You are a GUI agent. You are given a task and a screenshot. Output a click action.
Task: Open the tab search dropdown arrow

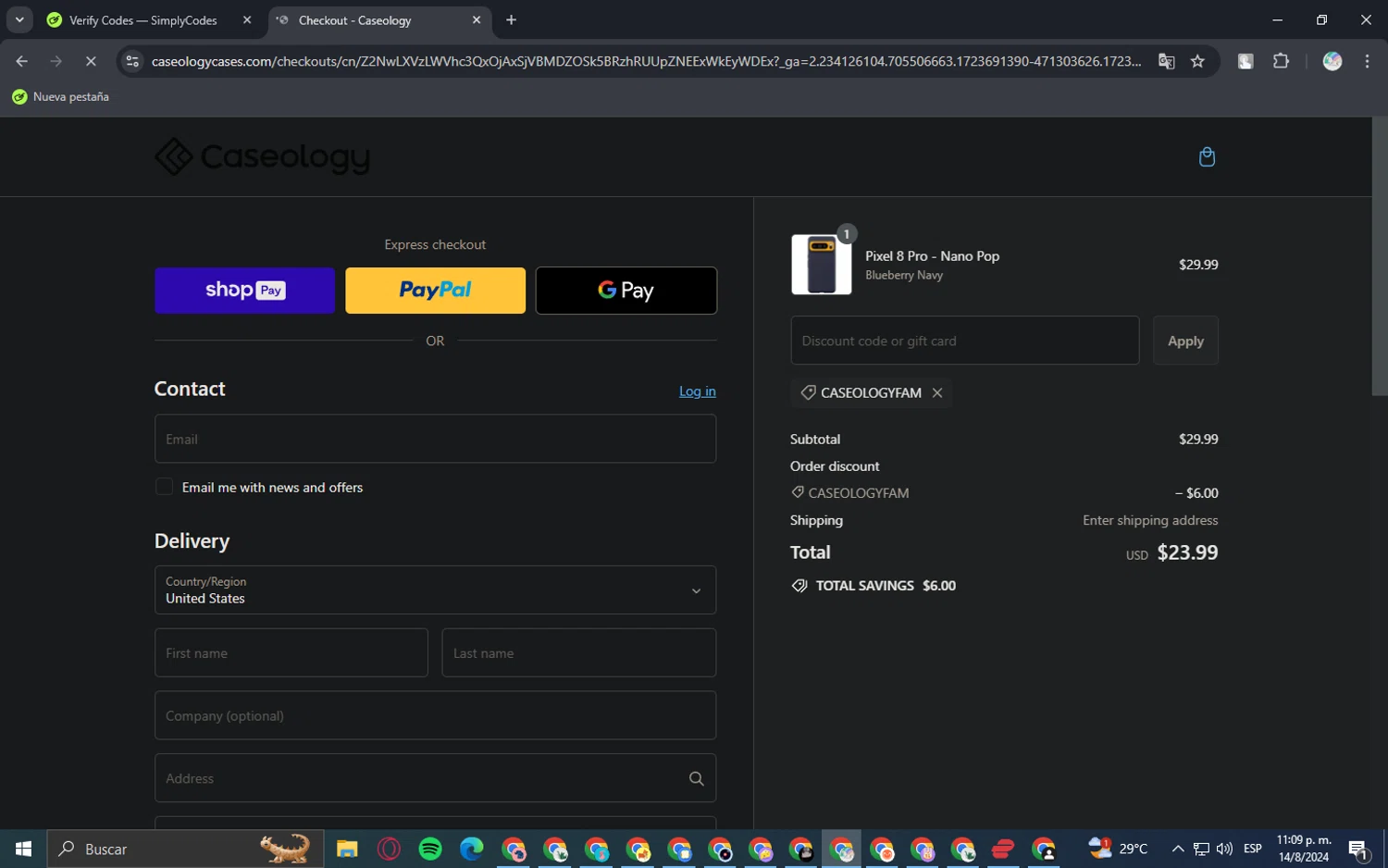(19, 19)
